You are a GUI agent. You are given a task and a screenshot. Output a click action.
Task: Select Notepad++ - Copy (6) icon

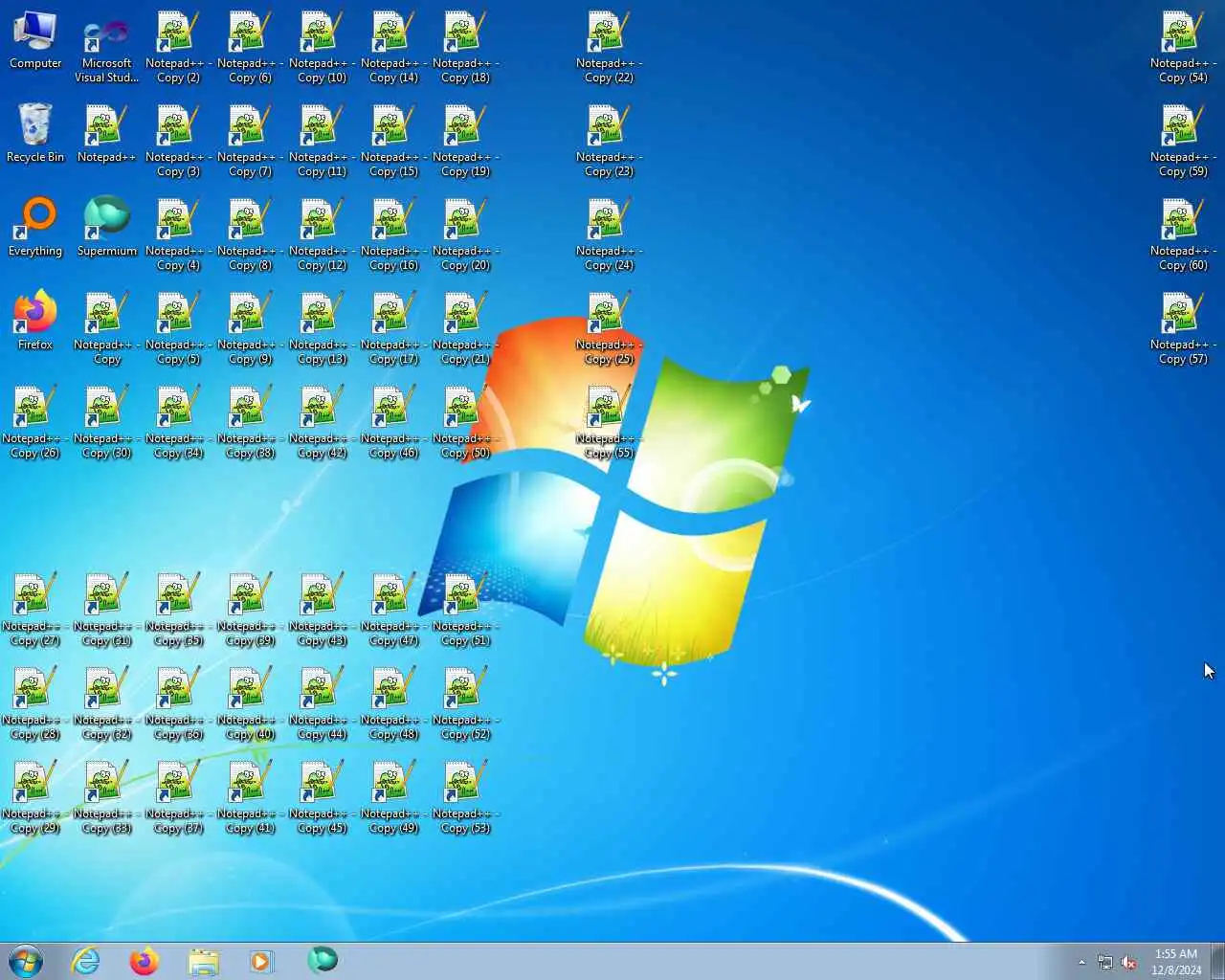251,47
